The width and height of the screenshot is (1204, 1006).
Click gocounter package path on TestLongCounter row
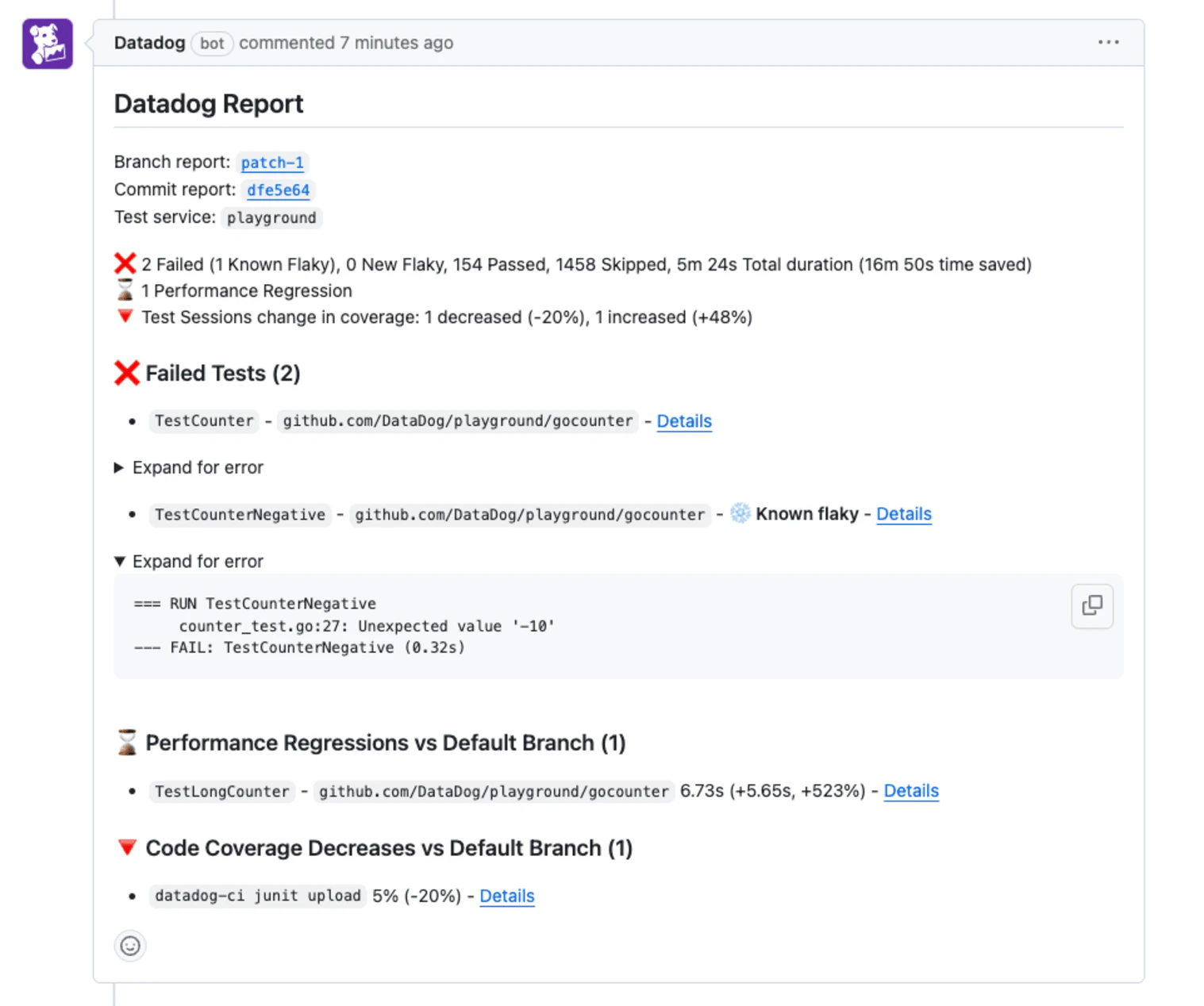pyautogui.click(x=494, y=792)
